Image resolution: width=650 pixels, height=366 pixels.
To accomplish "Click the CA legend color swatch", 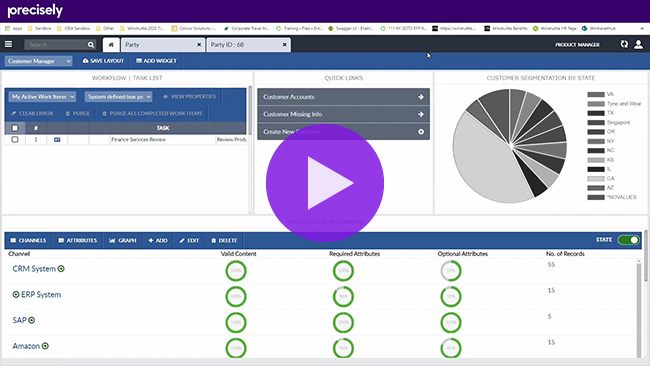I will click(x=596, y=179).
